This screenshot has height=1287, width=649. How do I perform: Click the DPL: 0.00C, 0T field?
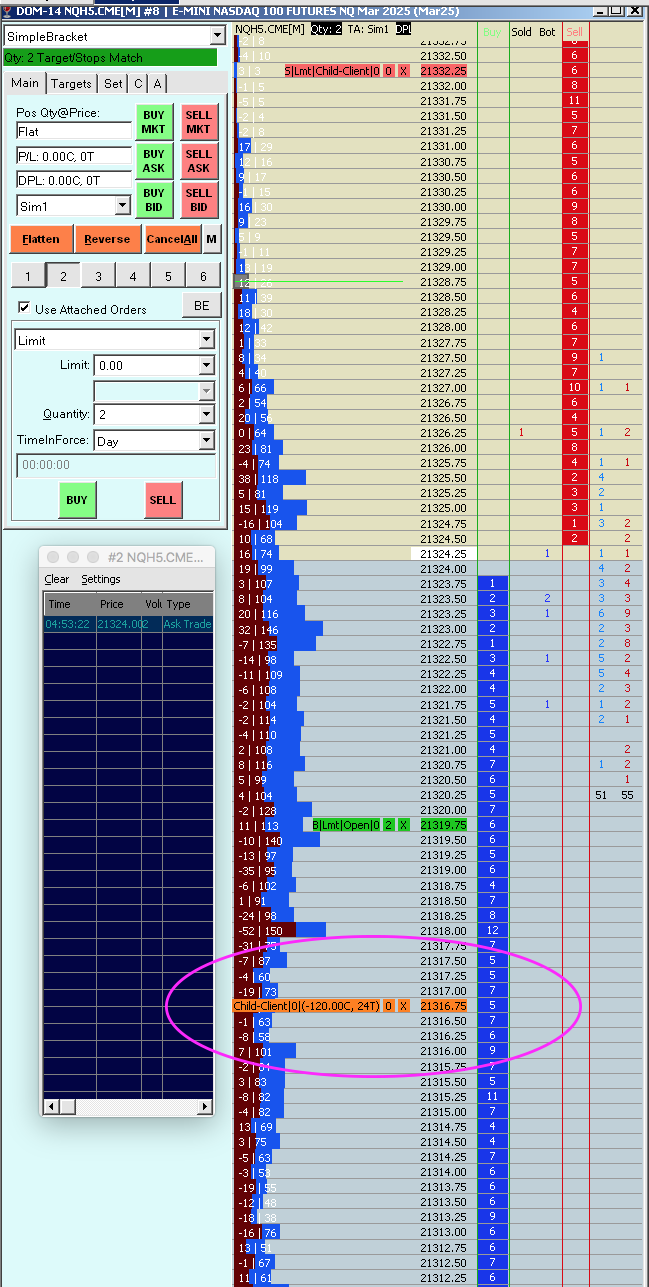click(74, 181)
